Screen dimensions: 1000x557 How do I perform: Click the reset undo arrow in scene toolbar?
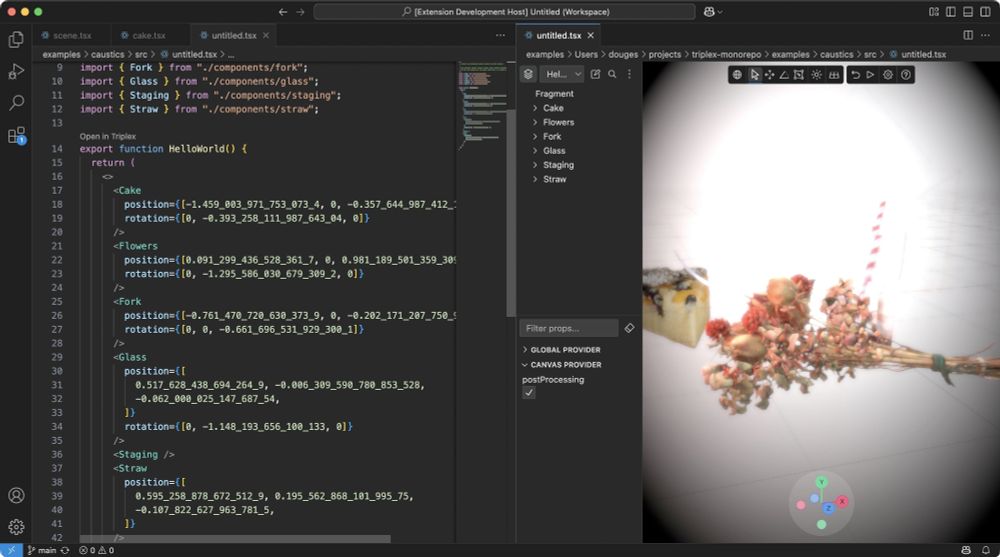click(855, 75)
